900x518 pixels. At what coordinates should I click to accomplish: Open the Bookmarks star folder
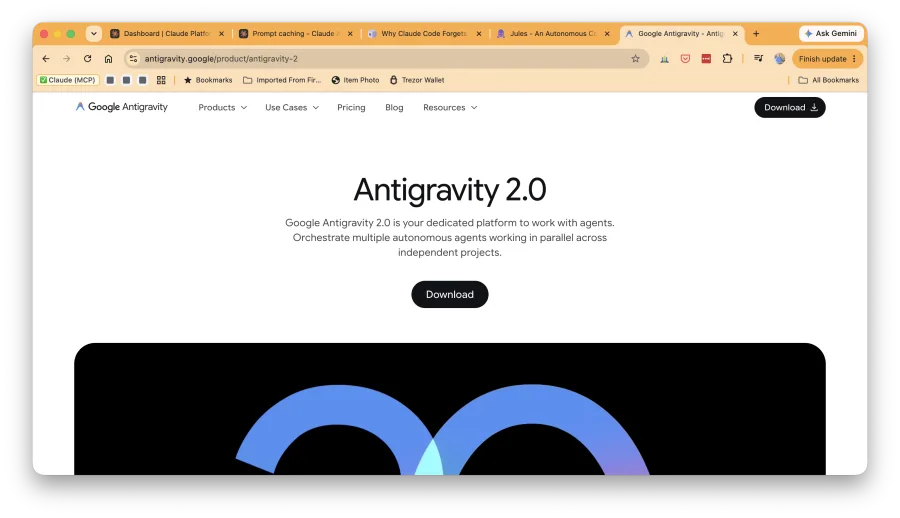click(x=208, y=80)
